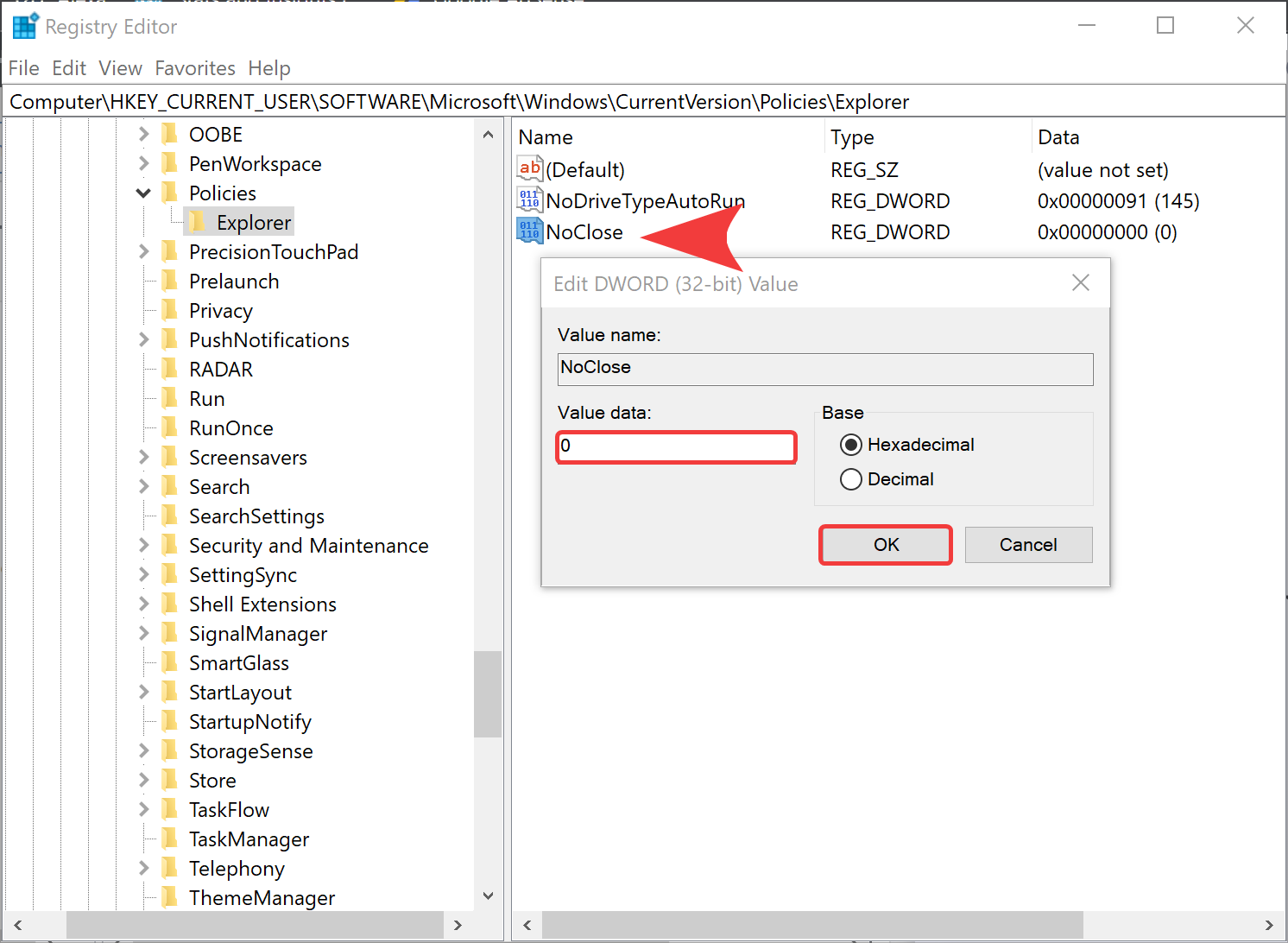Click the StartupNotify folder icon
Screen dimensions: 1288x943
171,721
